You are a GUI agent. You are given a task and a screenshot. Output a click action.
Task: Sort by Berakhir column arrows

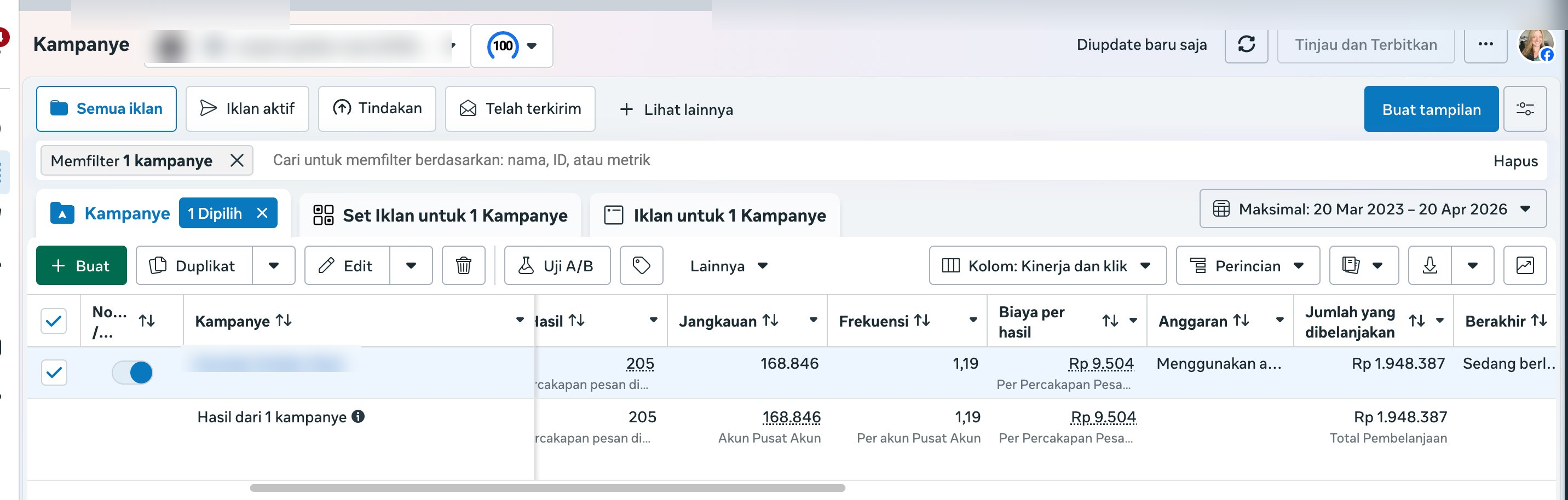click(1539, 320)
